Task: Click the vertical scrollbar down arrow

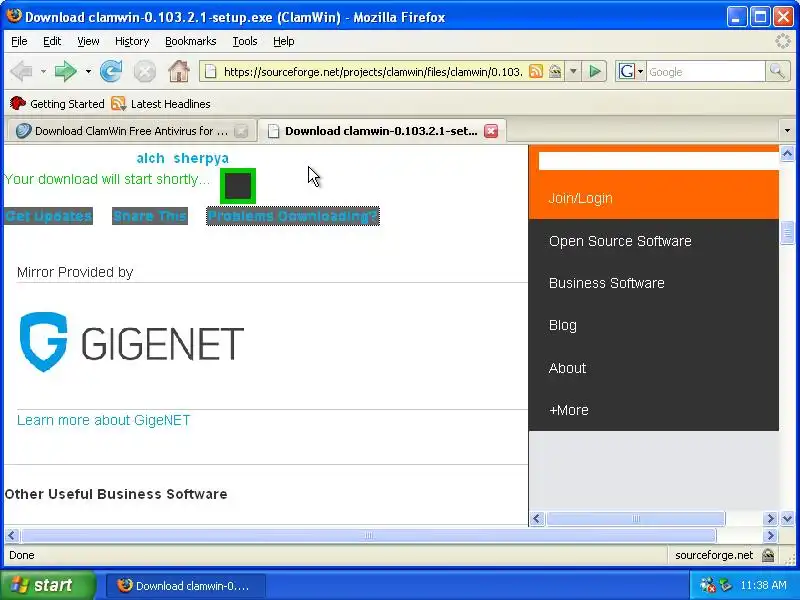Action: click(x=787, y=519)
